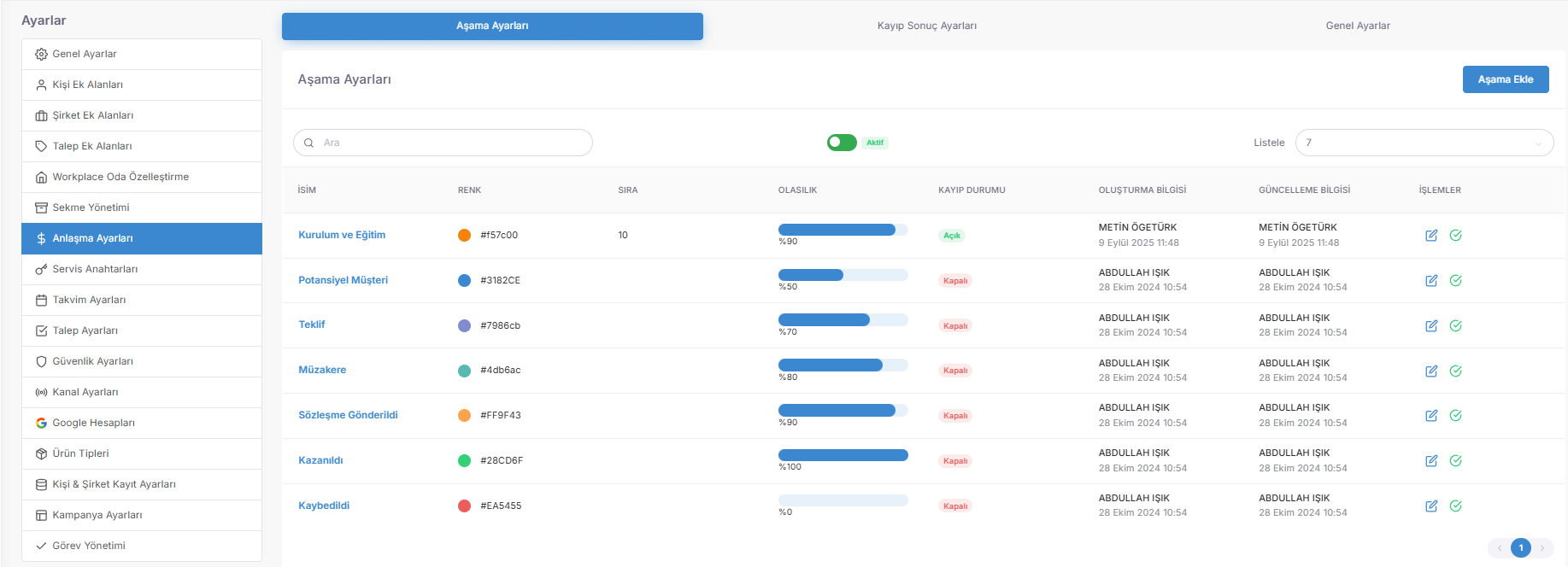Image resolution: width=1568 pixels, height=567 pixels.
Task: Click the red #EA5455 color swatch
Action: 464,506
